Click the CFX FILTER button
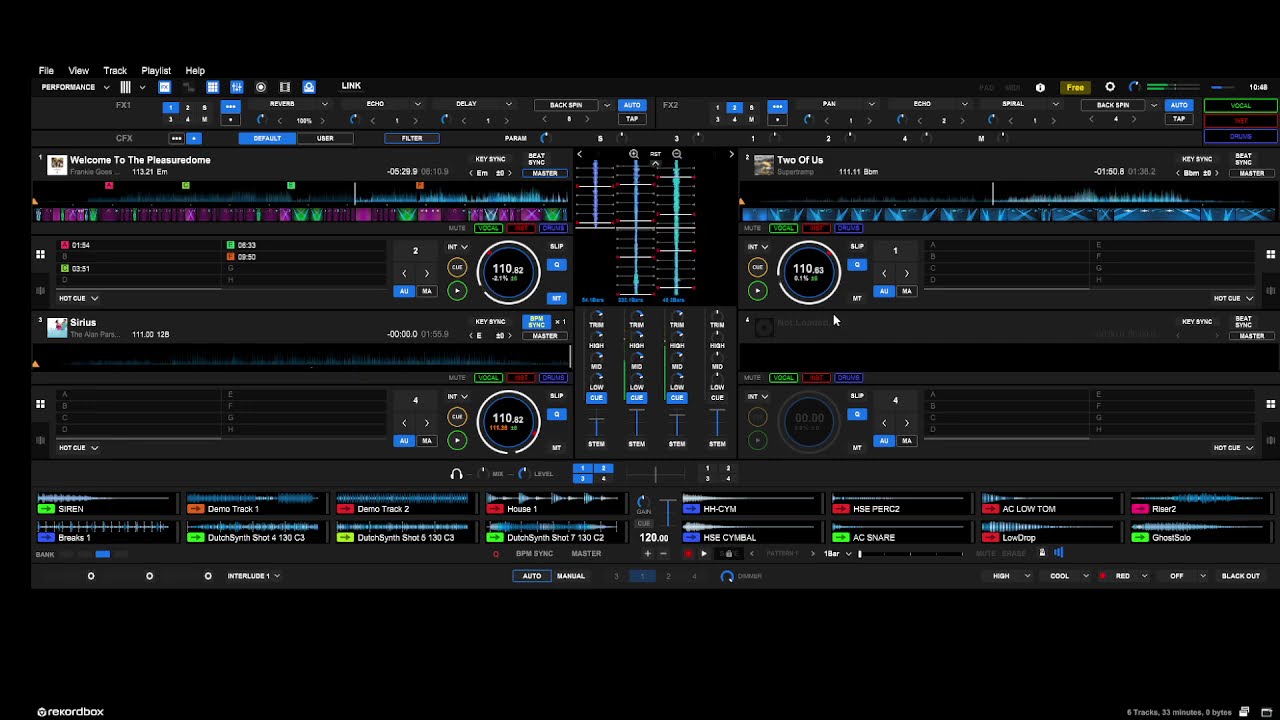The image size is (1280, 720). [x=412, y=138]
